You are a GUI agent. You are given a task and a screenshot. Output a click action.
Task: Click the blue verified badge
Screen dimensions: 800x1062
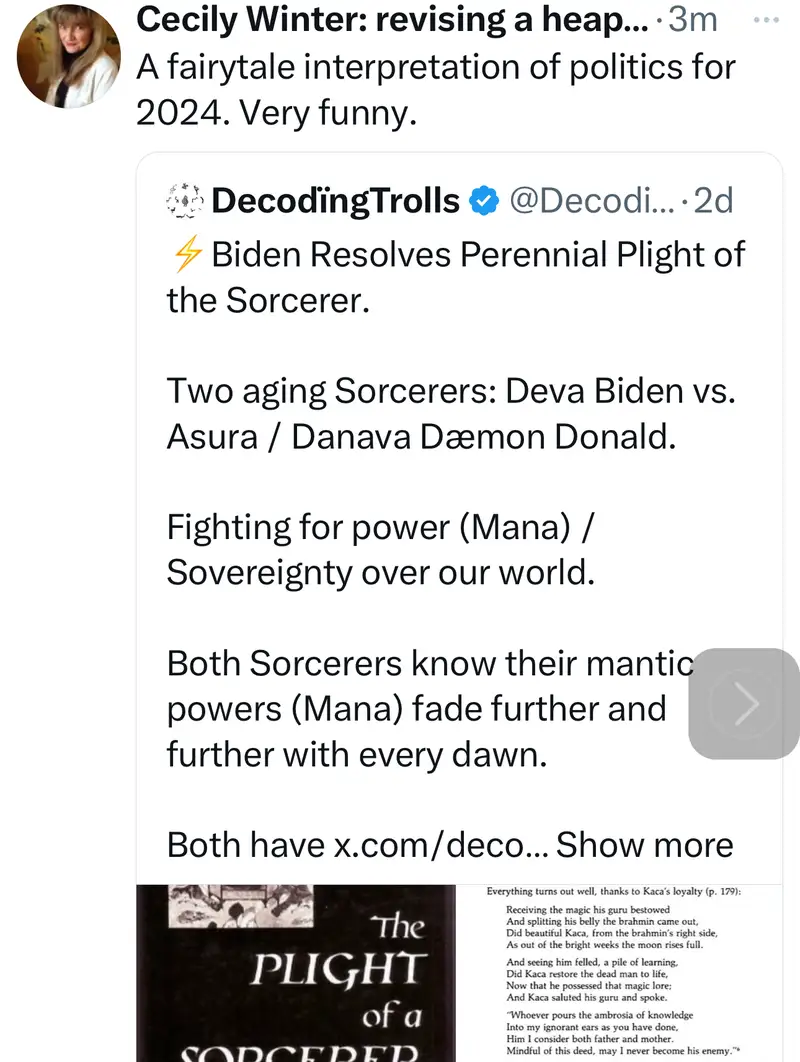[484, 201]
